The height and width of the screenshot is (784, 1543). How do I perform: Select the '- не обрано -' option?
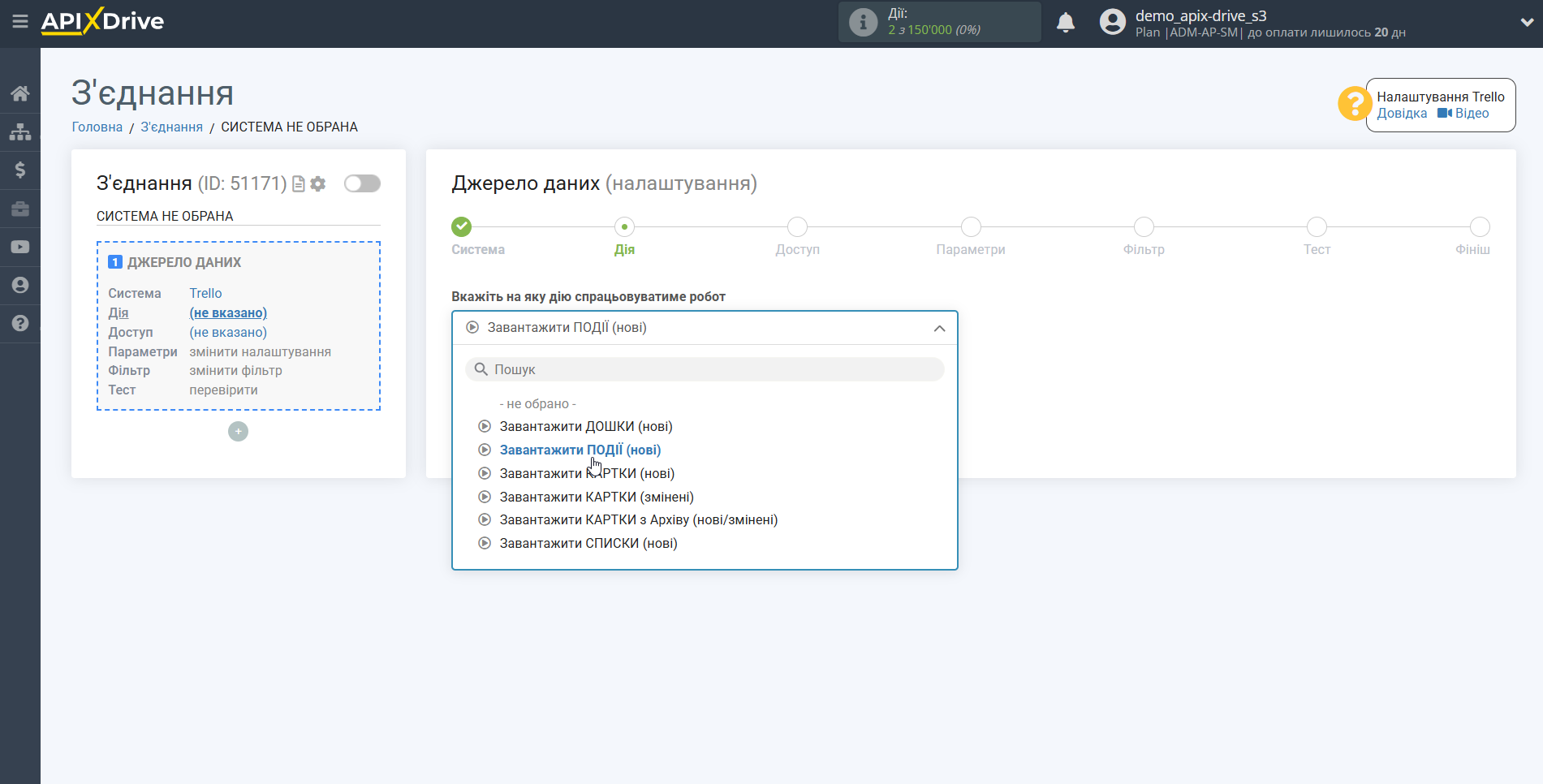tap(537, 403)
